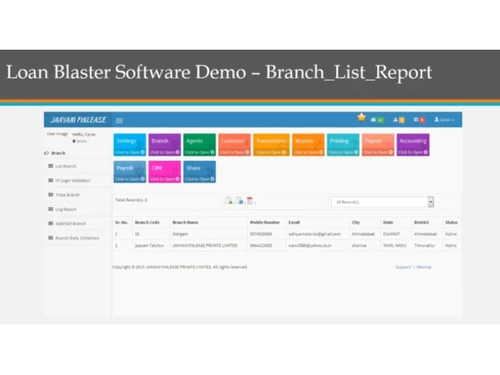The image size is (500, 375).
Task: Open the green Agents module tile
Action: click(199, 145)
